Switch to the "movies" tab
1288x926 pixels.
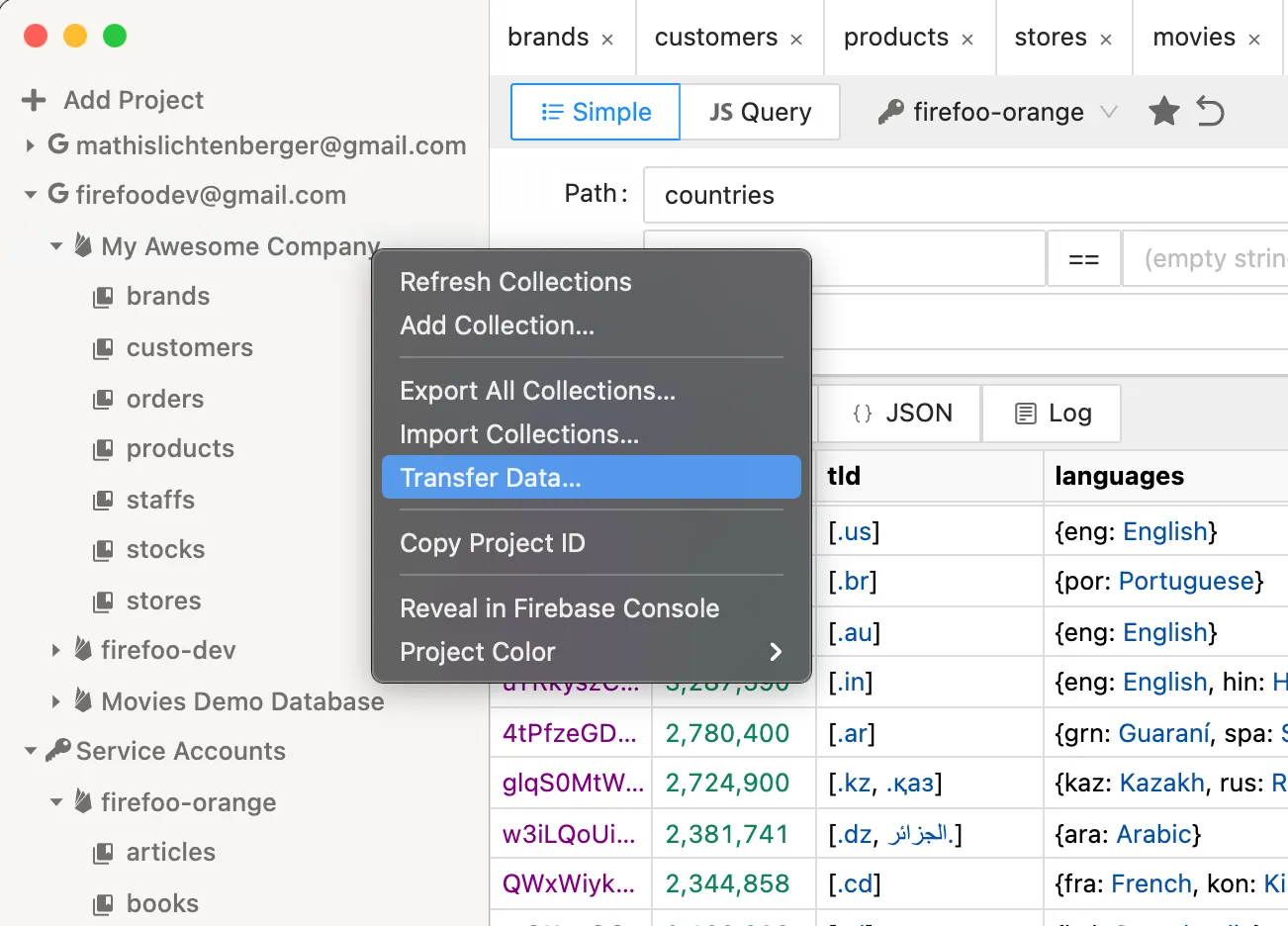1195,37
